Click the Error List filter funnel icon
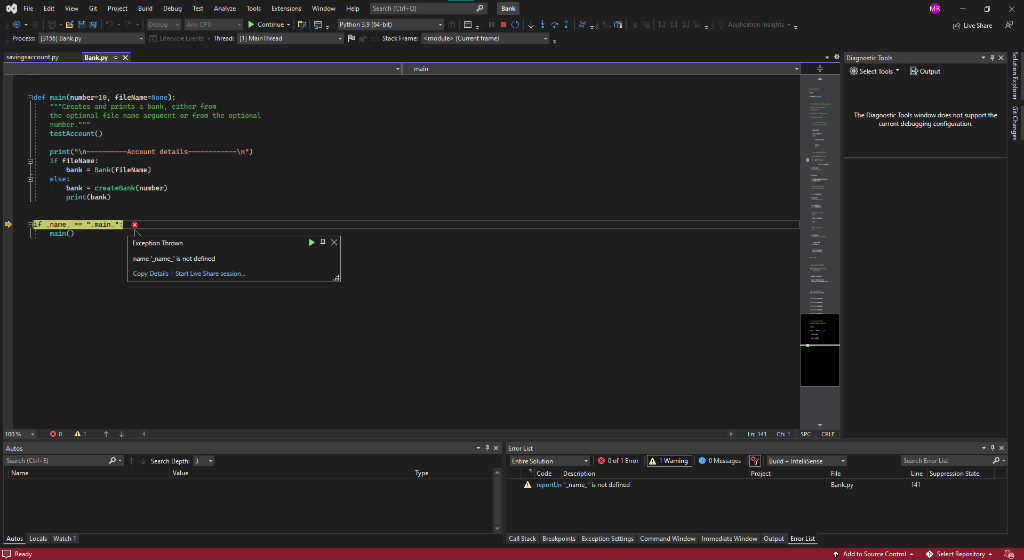The image size is (1024, 560). [x=755, y=461]
